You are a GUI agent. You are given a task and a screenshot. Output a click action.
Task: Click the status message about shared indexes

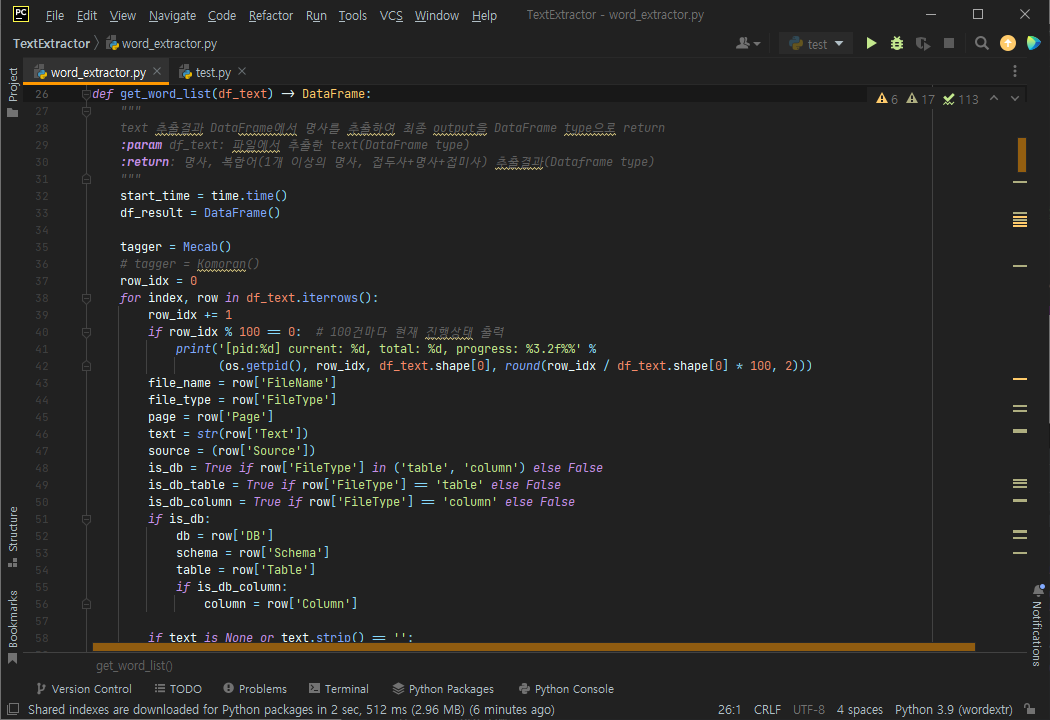point(291,709)
